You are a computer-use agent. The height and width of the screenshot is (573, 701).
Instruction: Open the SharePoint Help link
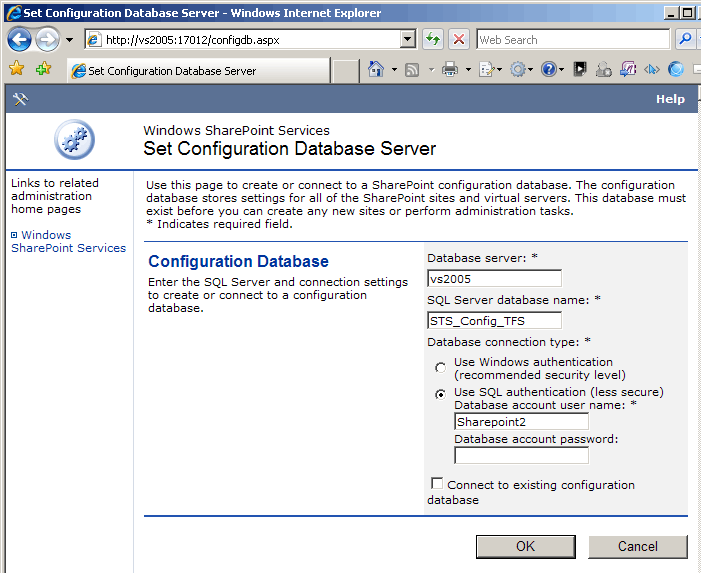pos(670,99)
